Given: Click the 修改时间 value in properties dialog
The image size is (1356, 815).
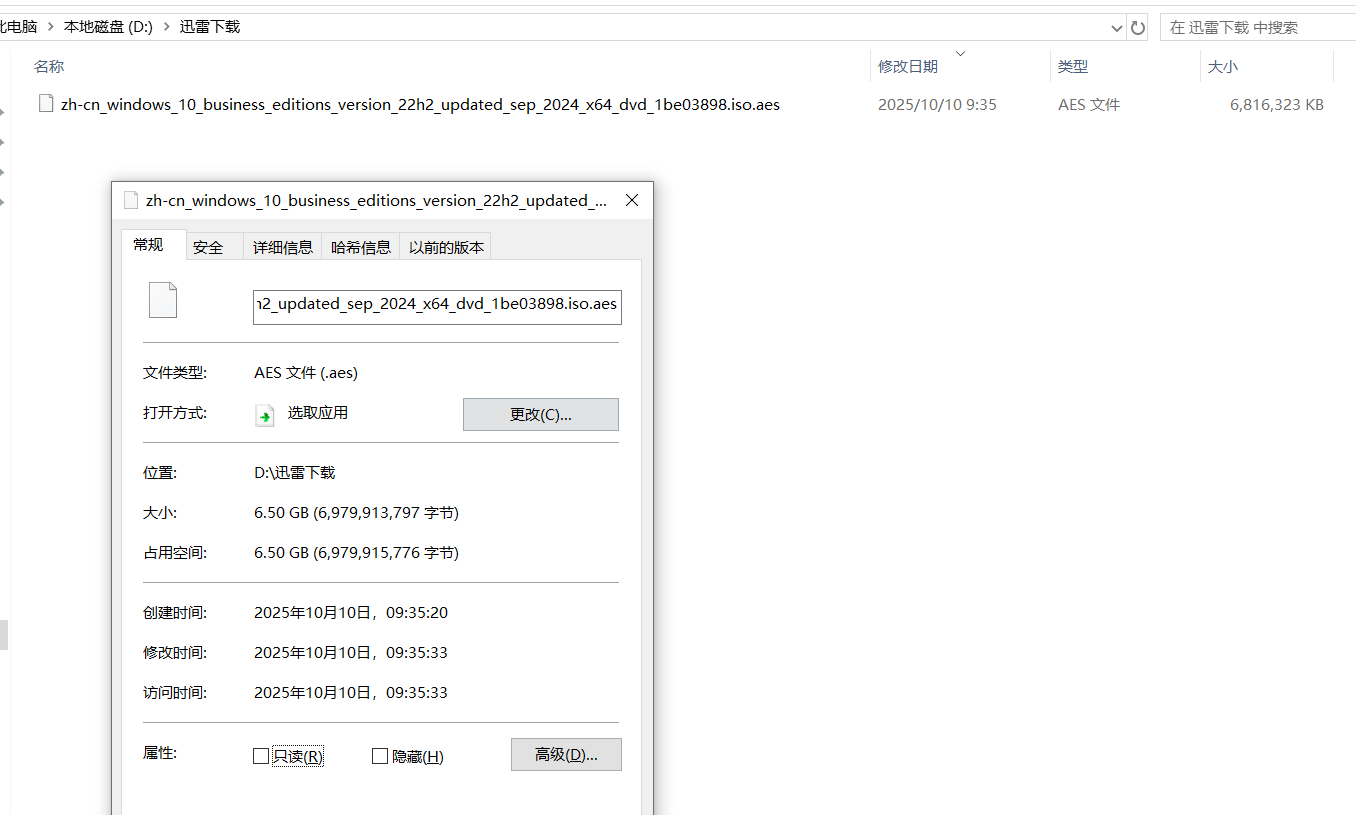Looking at the screenshot, I should click(351, 652).
